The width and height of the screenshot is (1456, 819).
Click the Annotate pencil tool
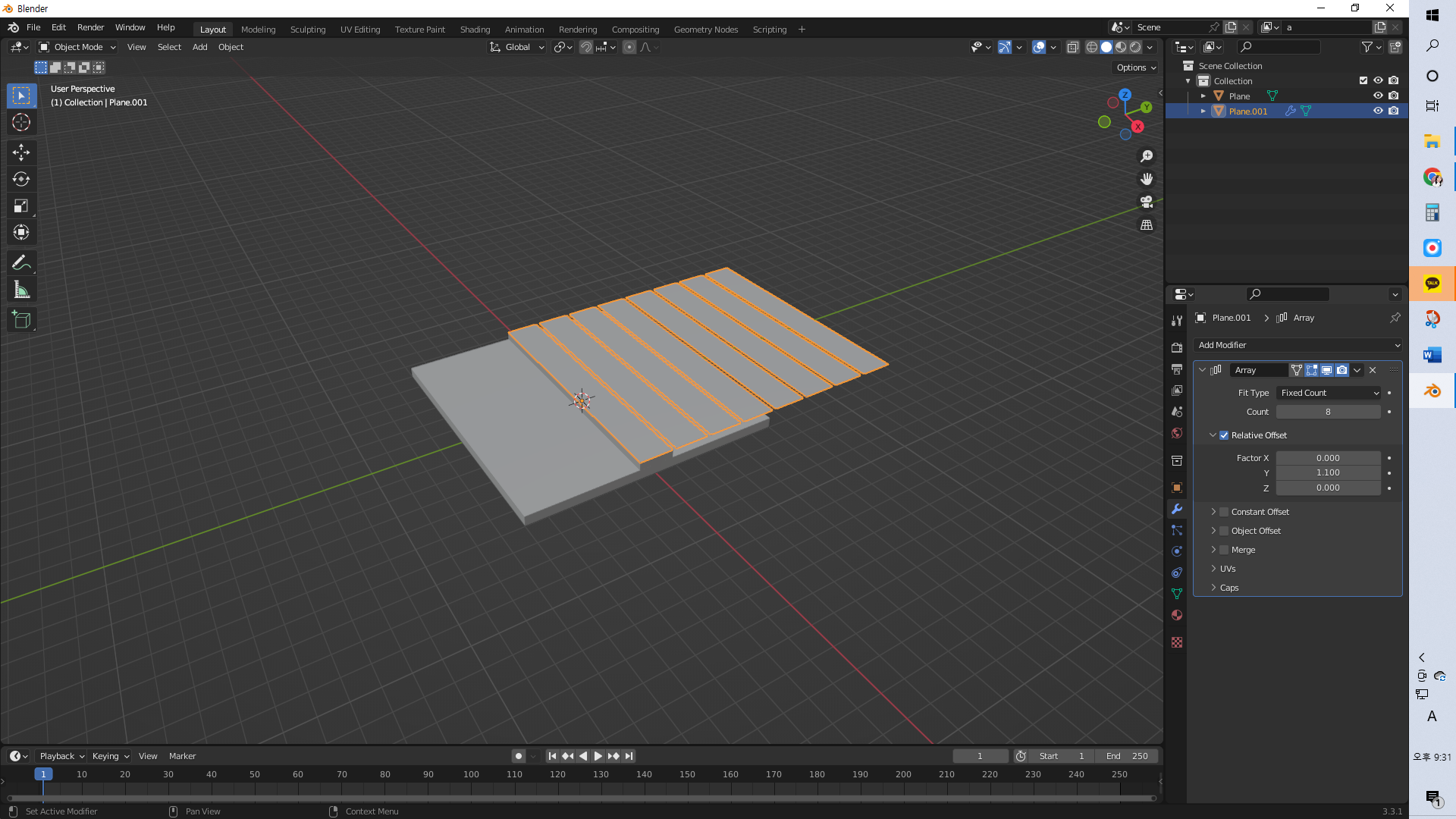(21, 262)
